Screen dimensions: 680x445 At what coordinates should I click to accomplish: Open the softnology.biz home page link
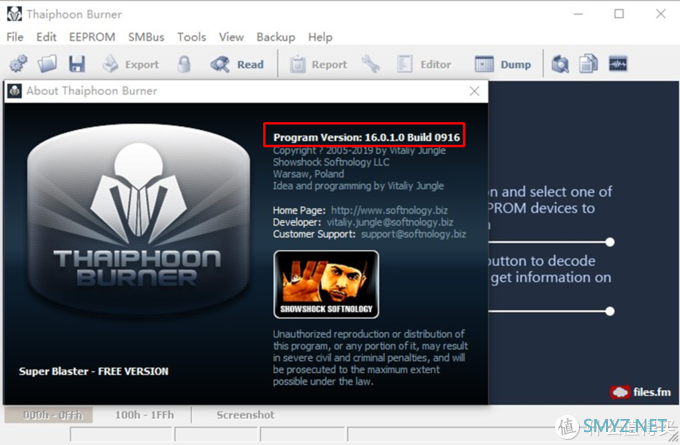pos(389,210)
